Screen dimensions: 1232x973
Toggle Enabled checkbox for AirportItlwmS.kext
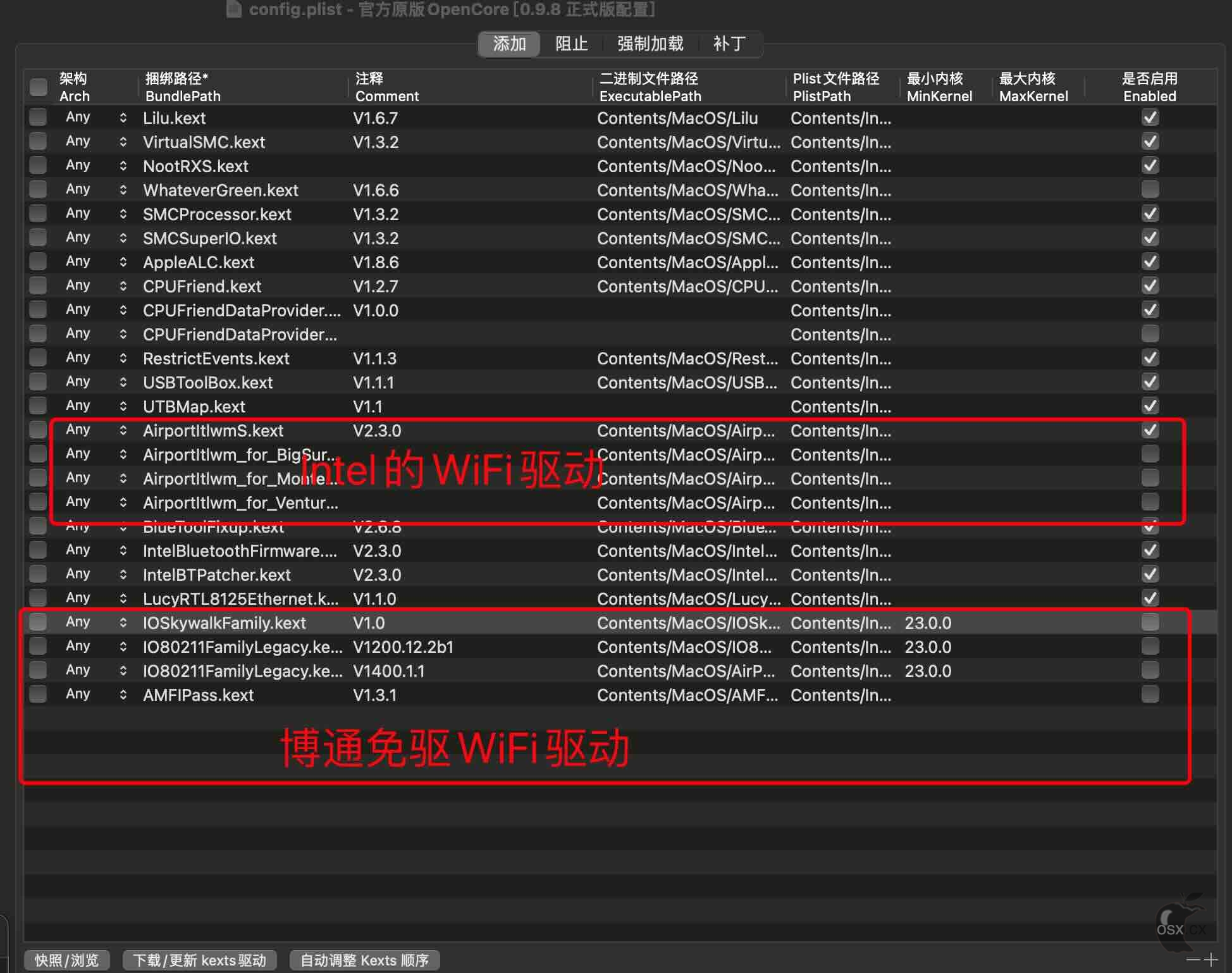pyautogui.click(x=1150, y=430)
